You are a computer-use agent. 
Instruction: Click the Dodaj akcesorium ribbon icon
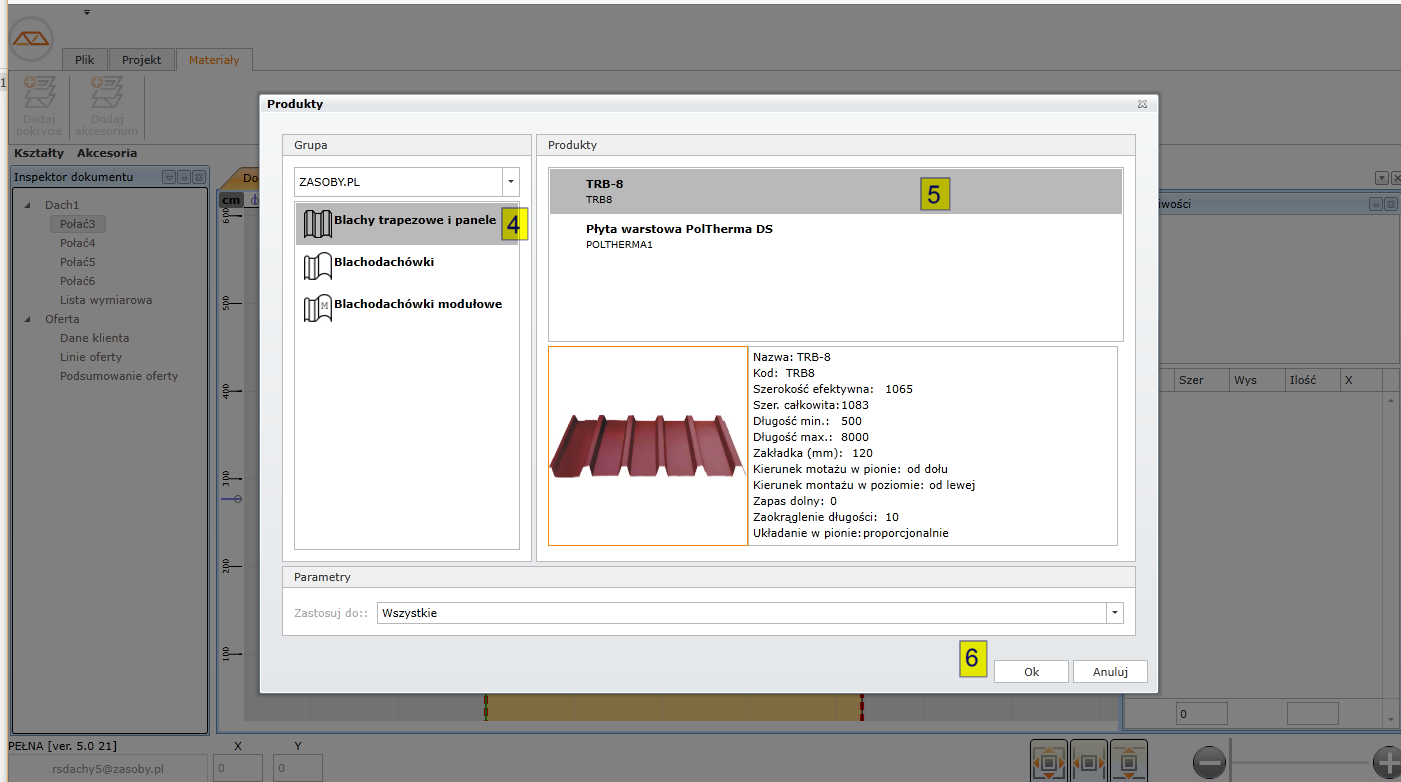pyautogui.click(x=106, y=94)
